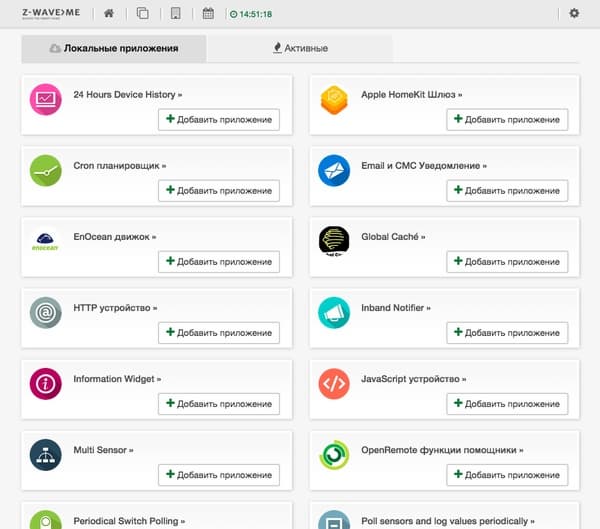
Task: Add the OpenRemote функции помощники app
Action: pos(507,475)
